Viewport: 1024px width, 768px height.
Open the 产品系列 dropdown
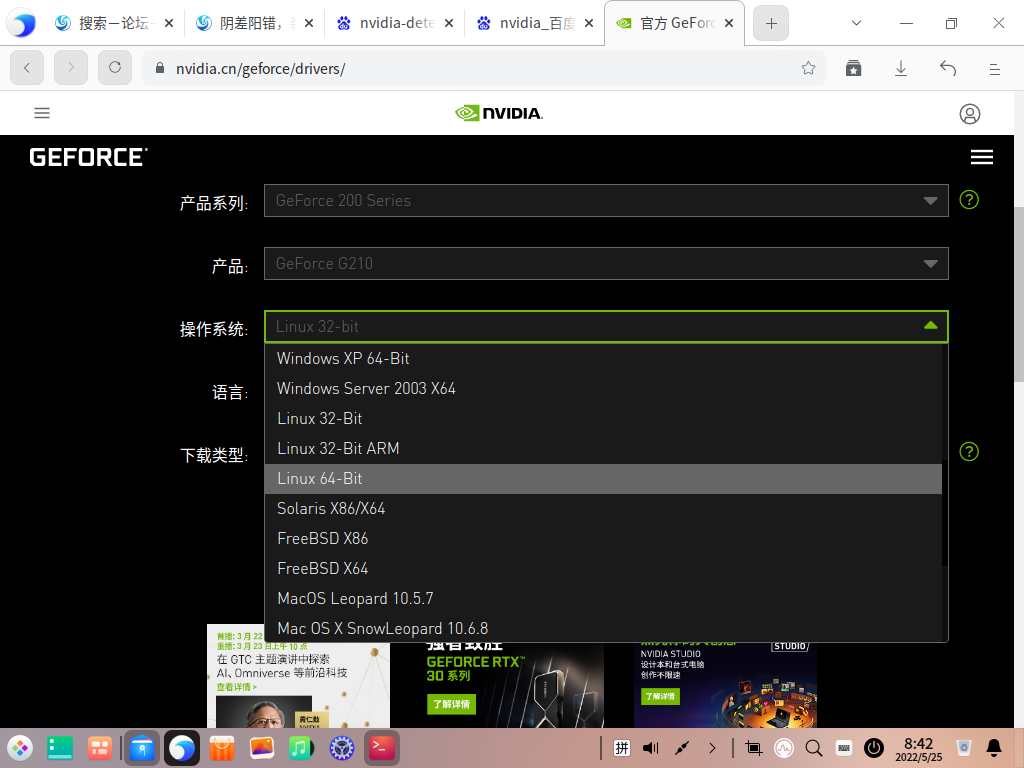[605, 200]
